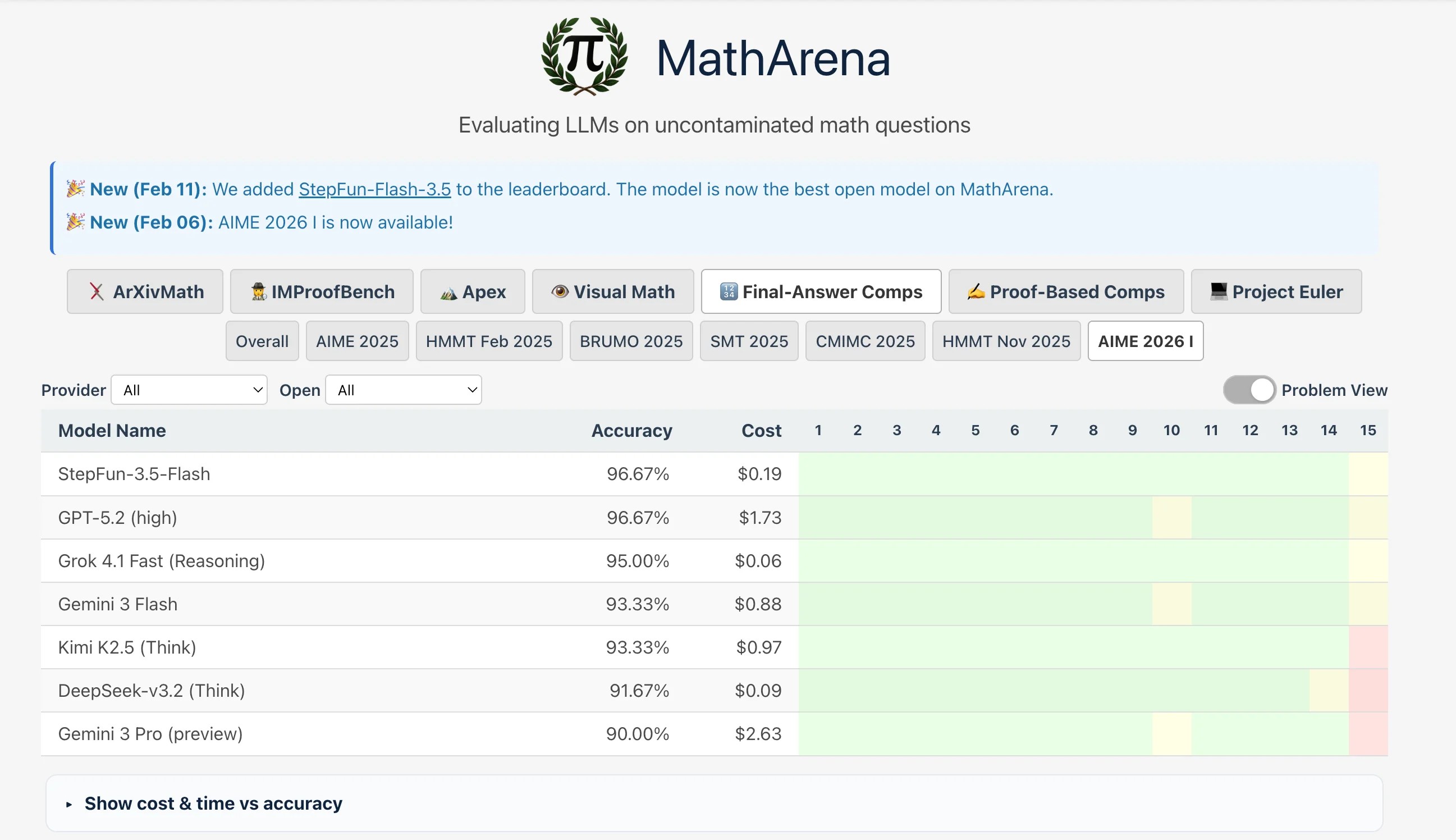Viewport: 1456px width, 840px height.
Task: Click red problem 15 cell for Kimi K2.5
Action: 1367,647
